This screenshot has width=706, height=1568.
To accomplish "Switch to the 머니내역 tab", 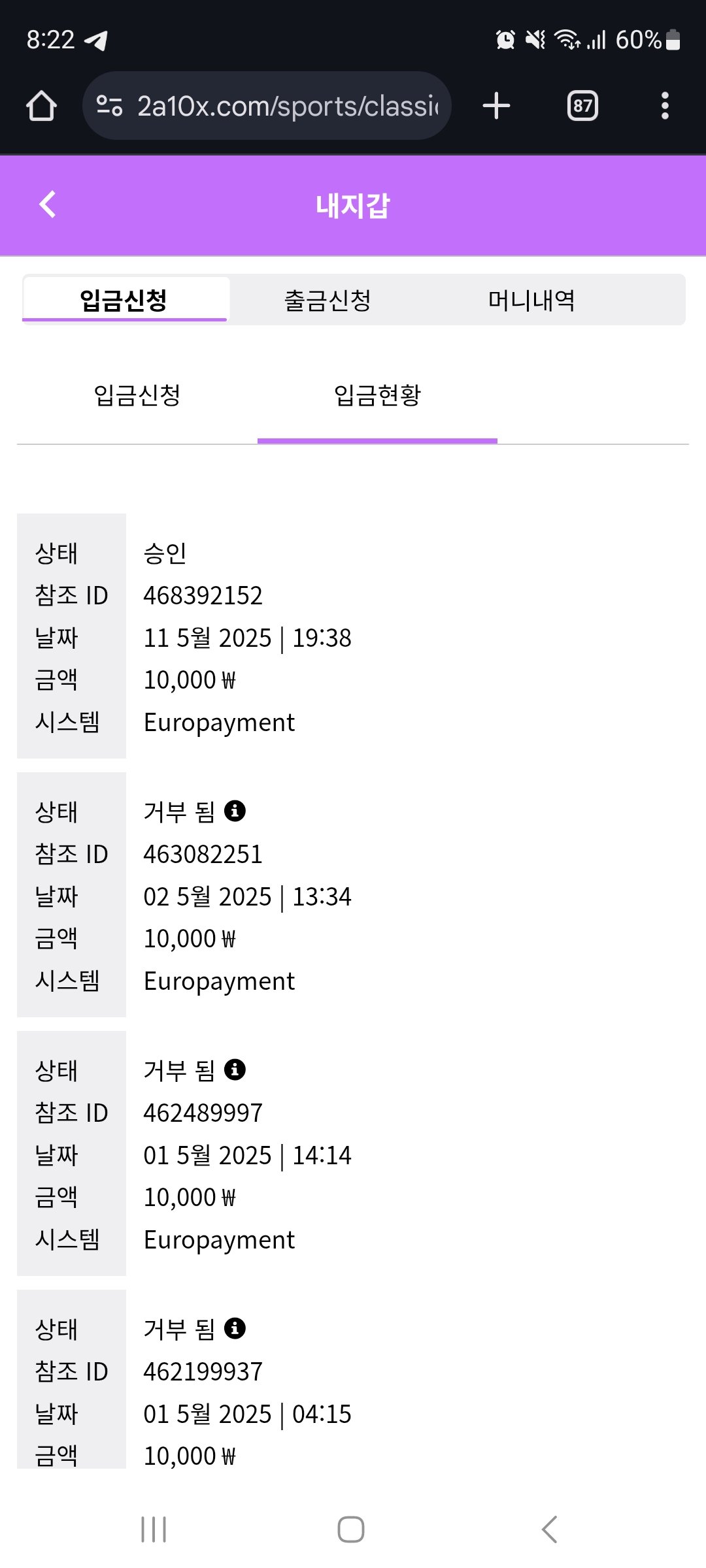I will point(531,301).
